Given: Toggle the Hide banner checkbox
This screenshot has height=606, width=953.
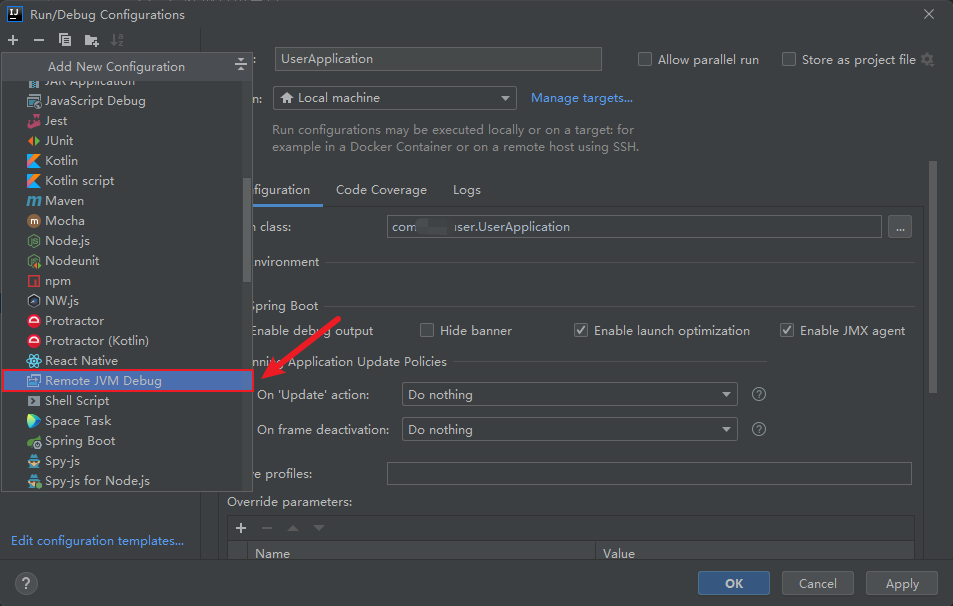Looking at the screenshot, I should click(x=427, y=330).
